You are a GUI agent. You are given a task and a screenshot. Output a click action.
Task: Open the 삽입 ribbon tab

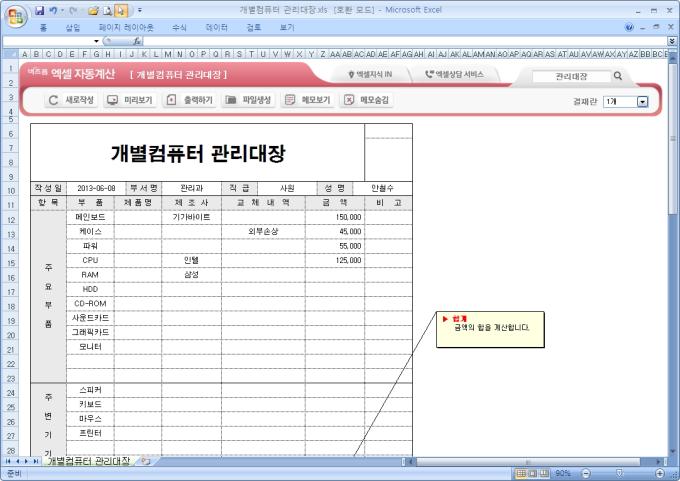(x=73, y=28)
